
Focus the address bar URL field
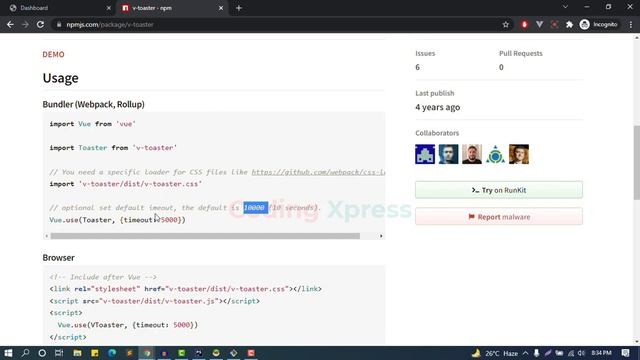pyautogui.click(x=278, y=24)
